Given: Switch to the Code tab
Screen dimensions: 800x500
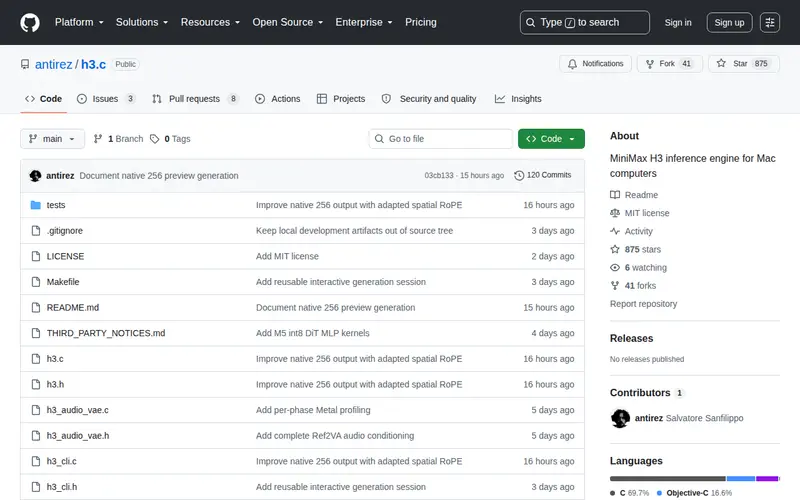Looking at the screenshot, I should coord(43,99).
